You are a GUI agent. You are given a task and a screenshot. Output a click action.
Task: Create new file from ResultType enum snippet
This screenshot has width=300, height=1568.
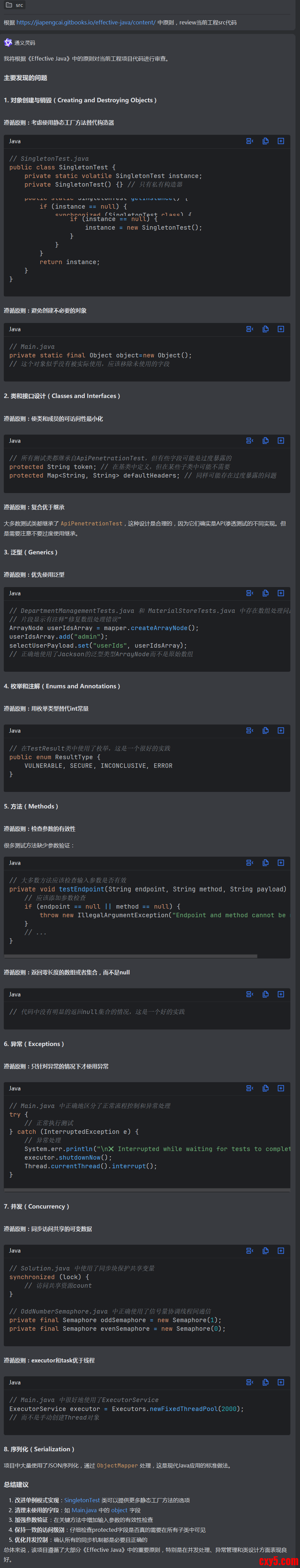pyautogui.click(x=280, y=730)
